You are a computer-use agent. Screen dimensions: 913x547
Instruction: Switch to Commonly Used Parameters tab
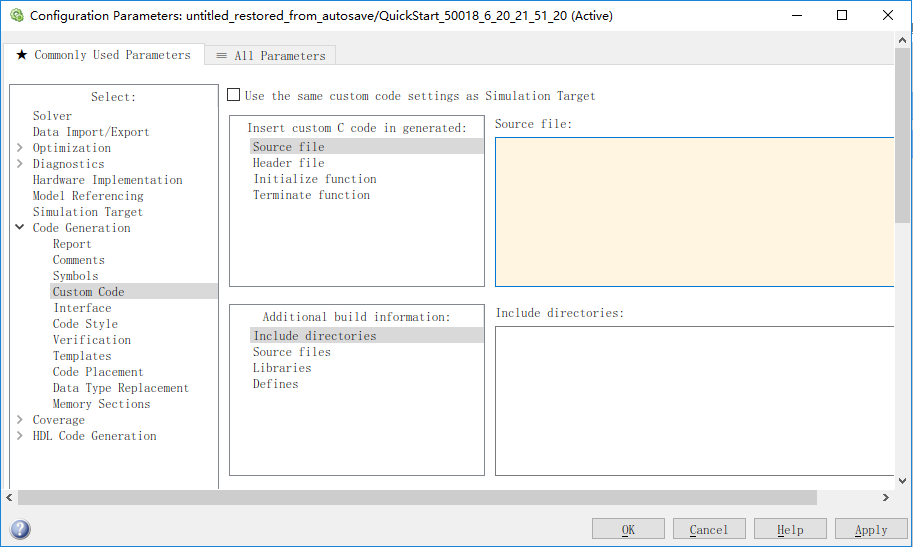tap(104, 55)
